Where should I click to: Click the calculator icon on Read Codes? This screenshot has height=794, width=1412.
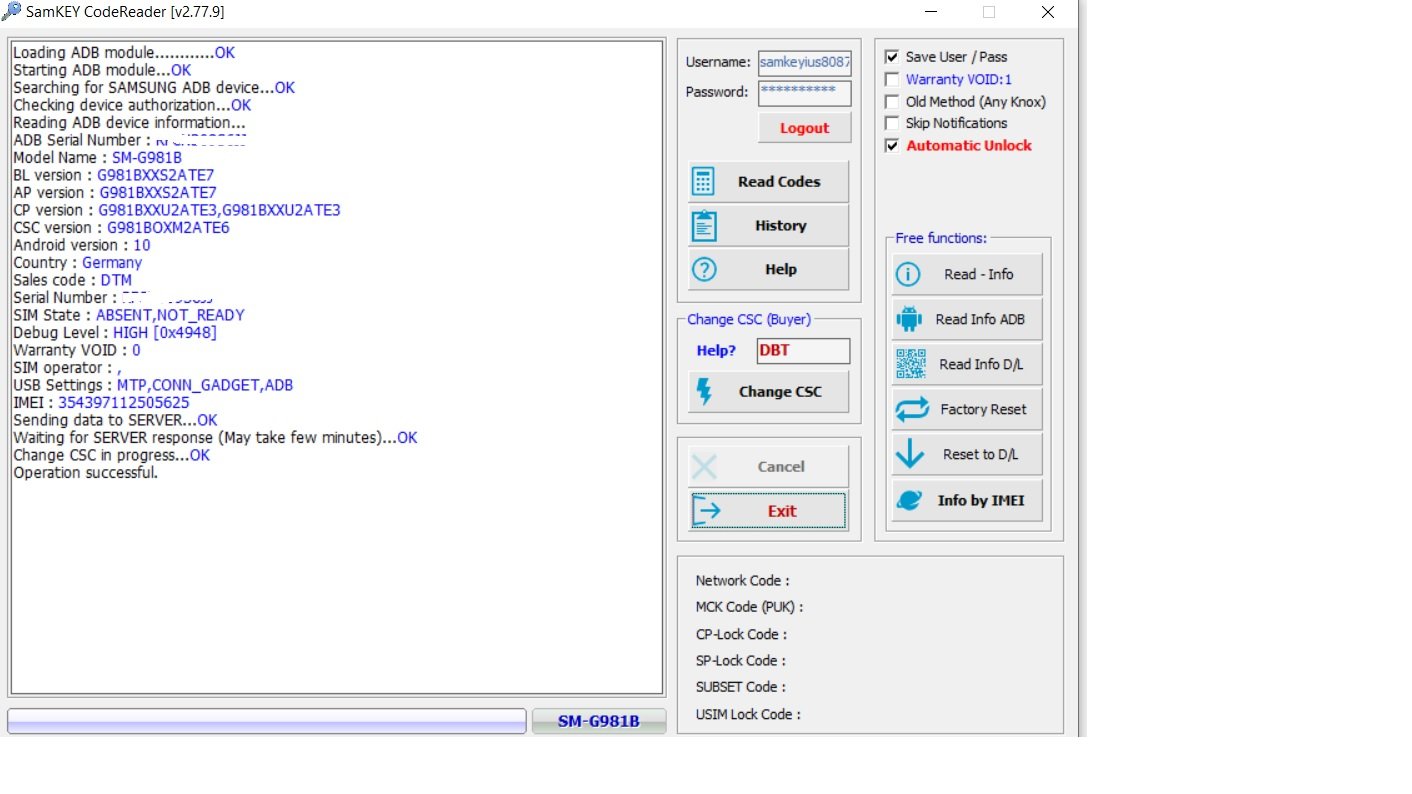point(704,182)
